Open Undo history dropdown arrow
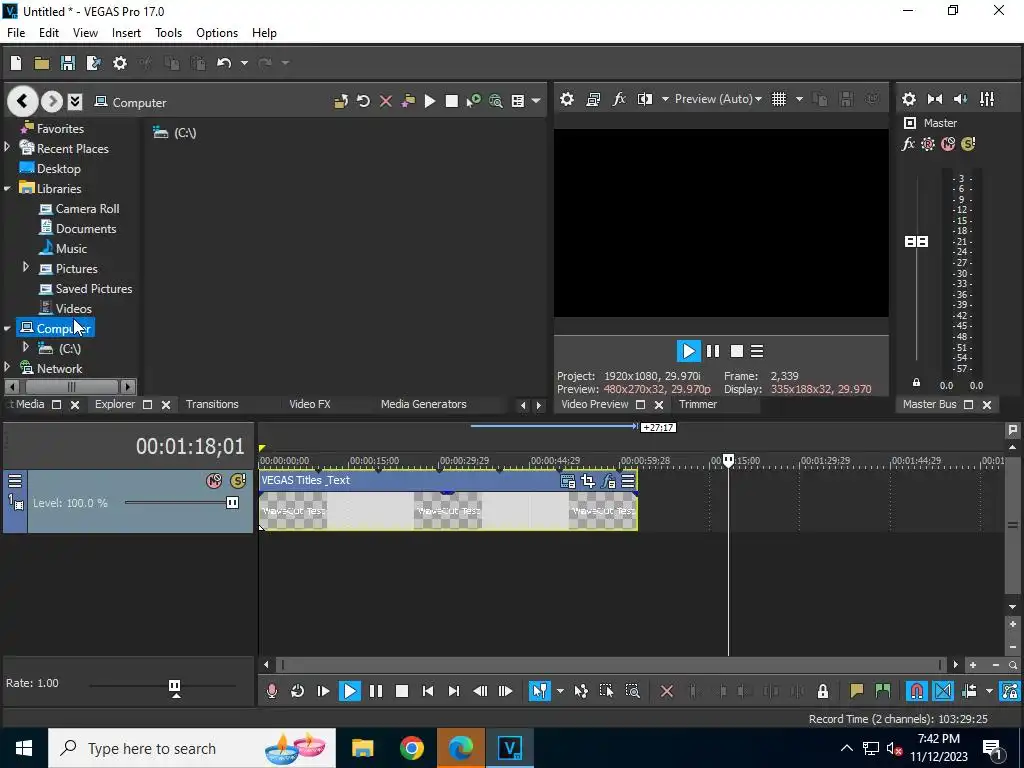Image resolution: width=1024 pixels, height=768 pixels. [244, 63]
